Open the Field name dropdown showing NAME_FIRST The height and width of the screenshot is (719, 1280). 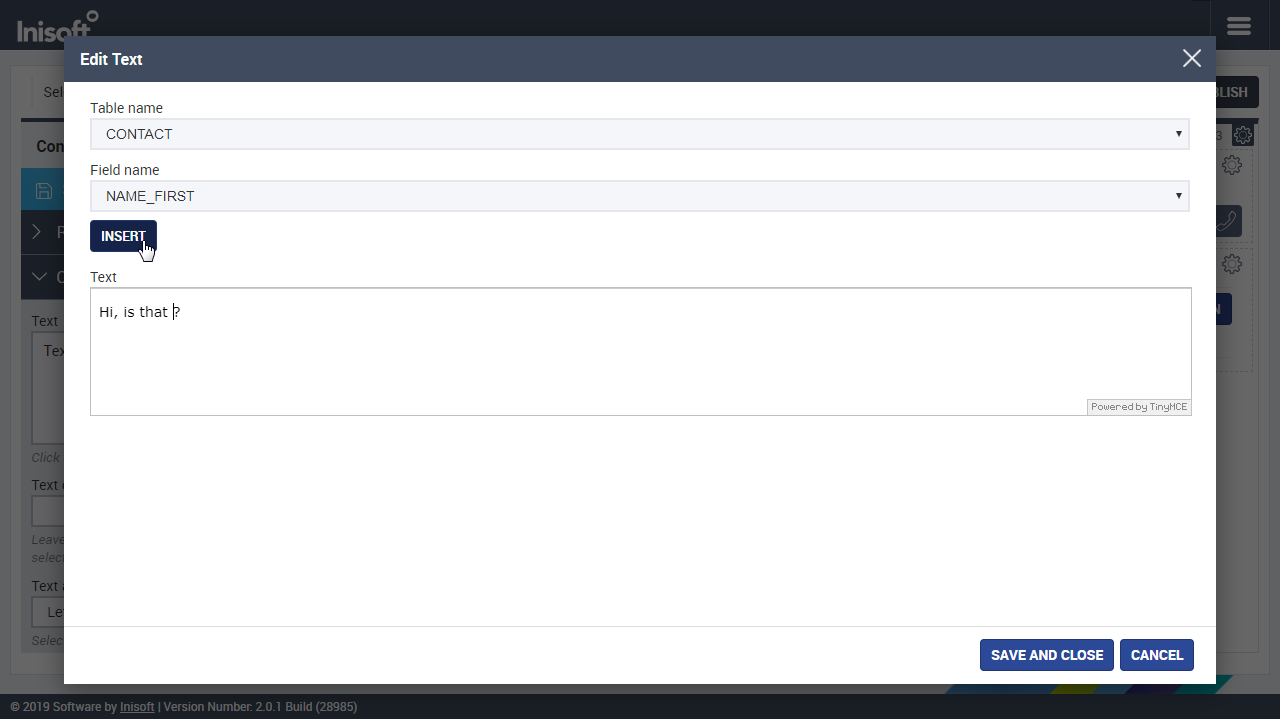tap(639, 196)
